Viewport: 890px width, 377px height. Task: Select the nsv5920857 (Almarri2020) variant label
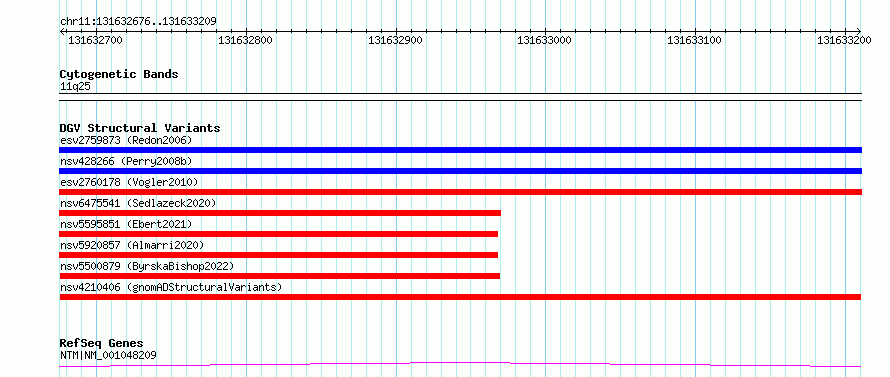(132, 245)
